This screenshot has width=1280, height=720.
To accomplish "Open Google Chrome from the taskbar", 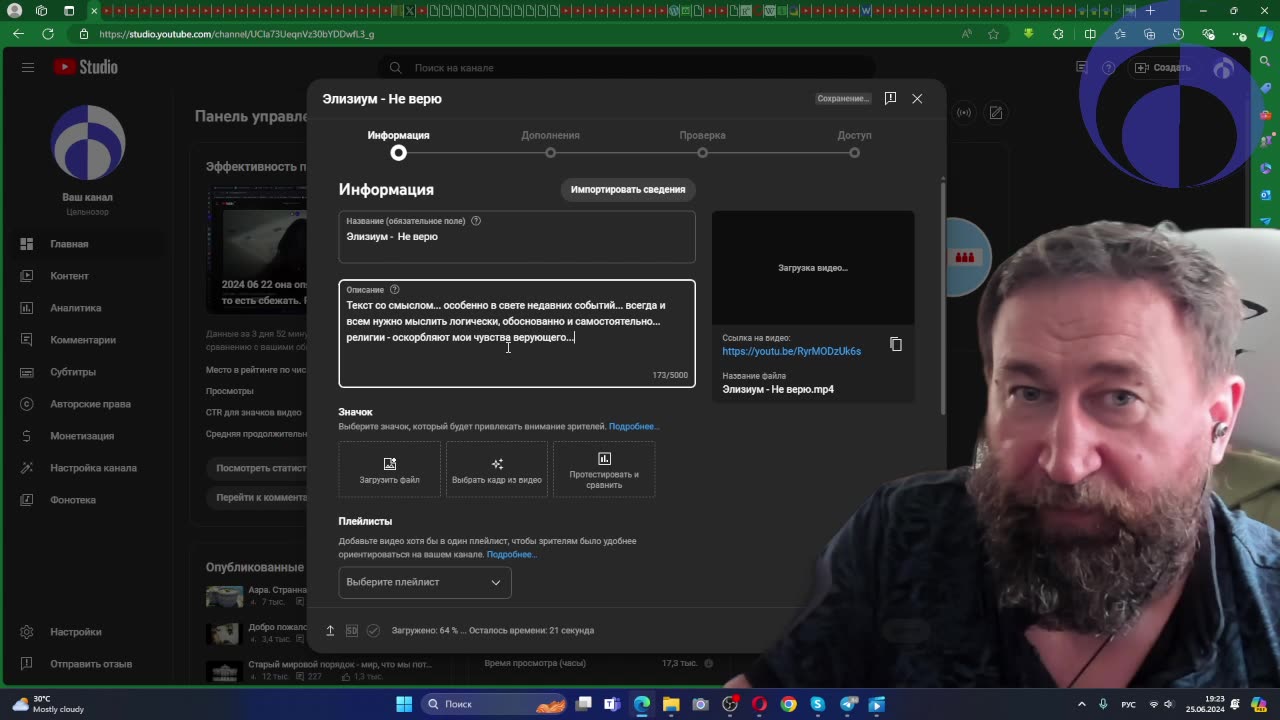I will click(789, 704).
